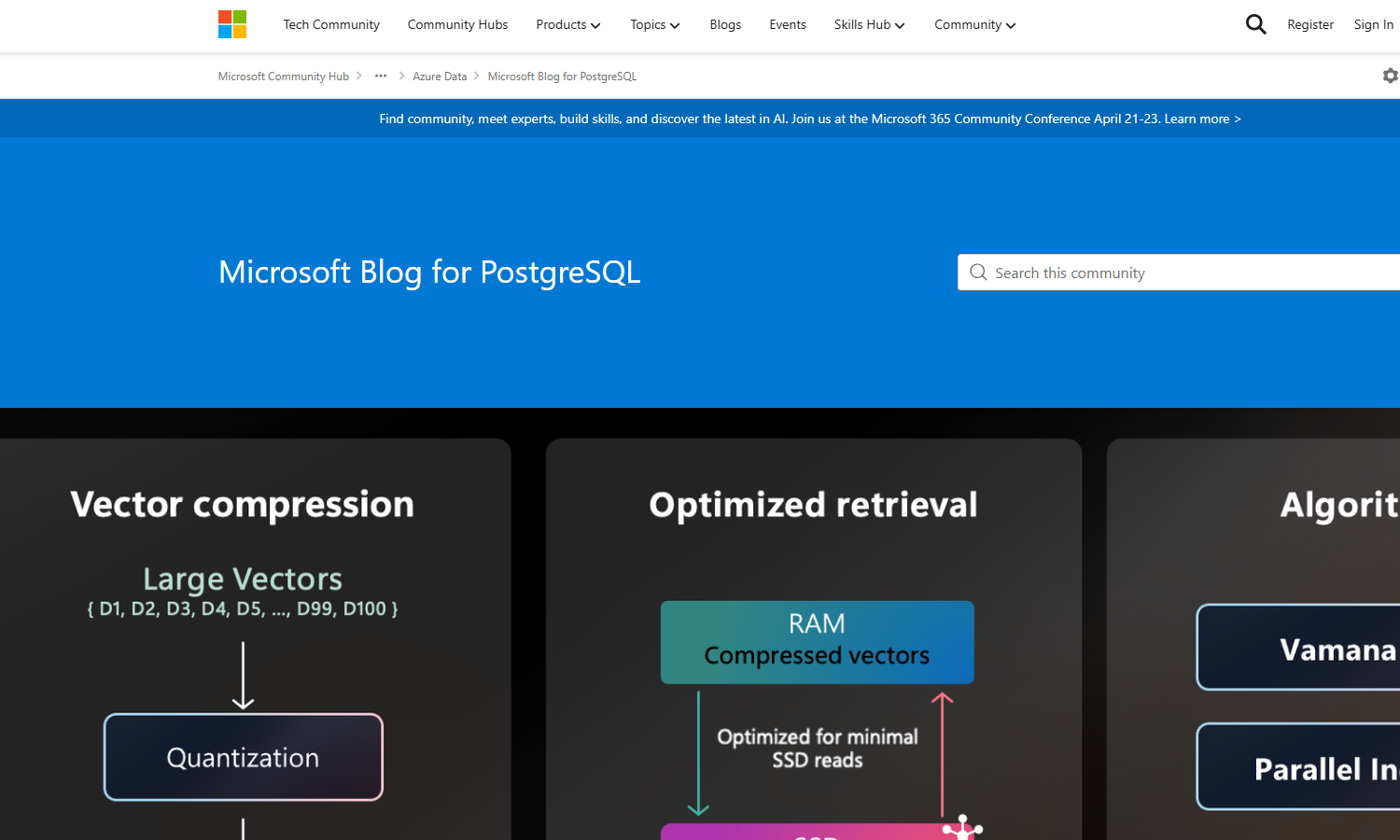Open the Events page

[x=787, y=25]
